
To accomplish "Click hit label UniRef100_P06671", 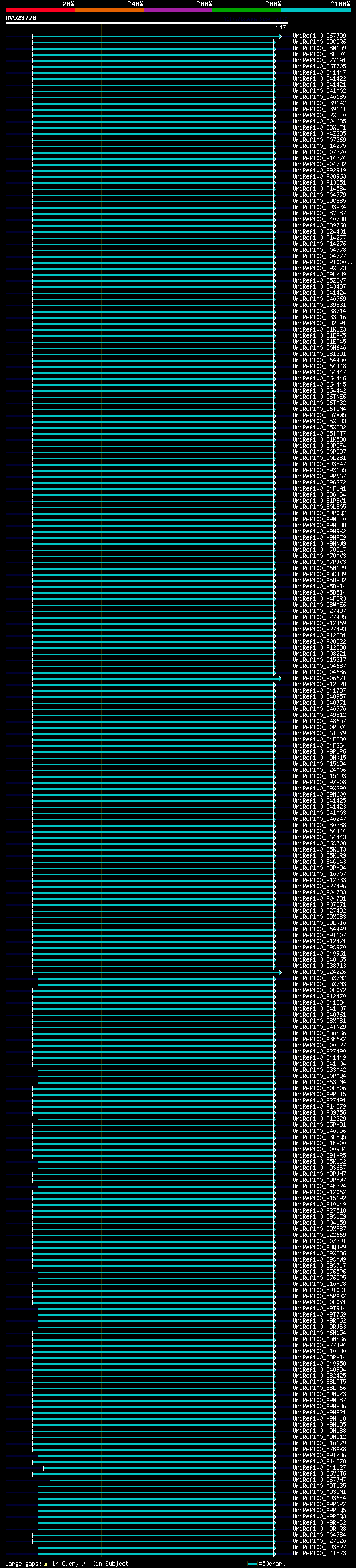I will (x=319, y=678).
